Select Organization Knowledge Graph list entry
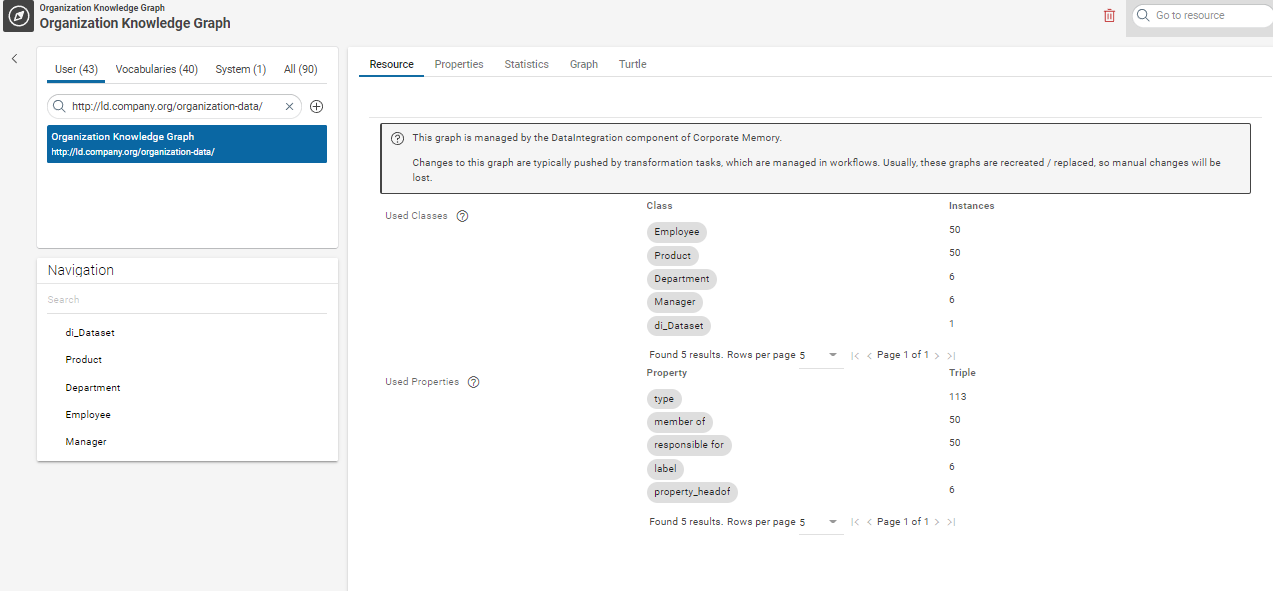Image resolution: width=1273 pixels, height=591 pixels. click(x=187, y=144)
